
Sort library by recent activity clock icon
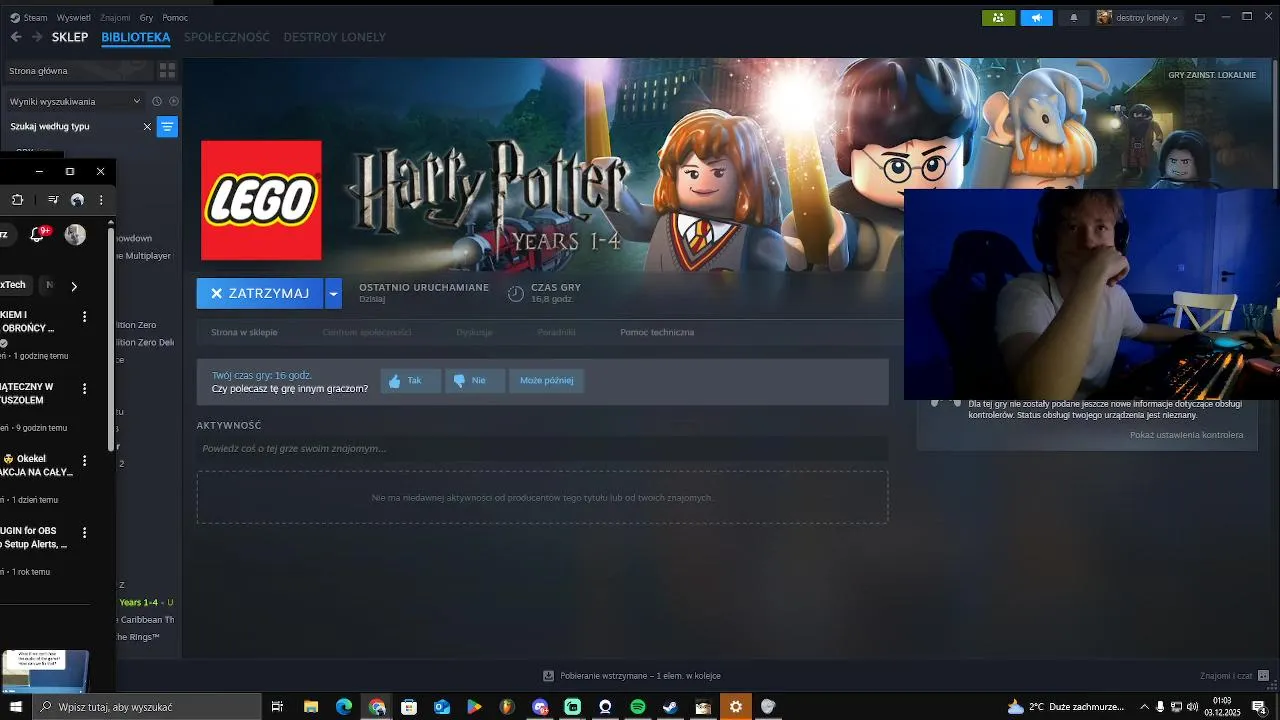click(157, 101)
